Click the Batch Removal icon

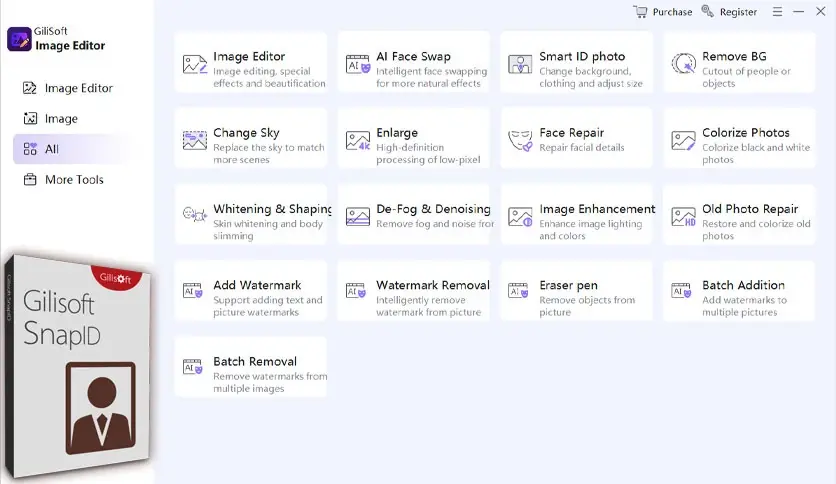coord(192,366)
